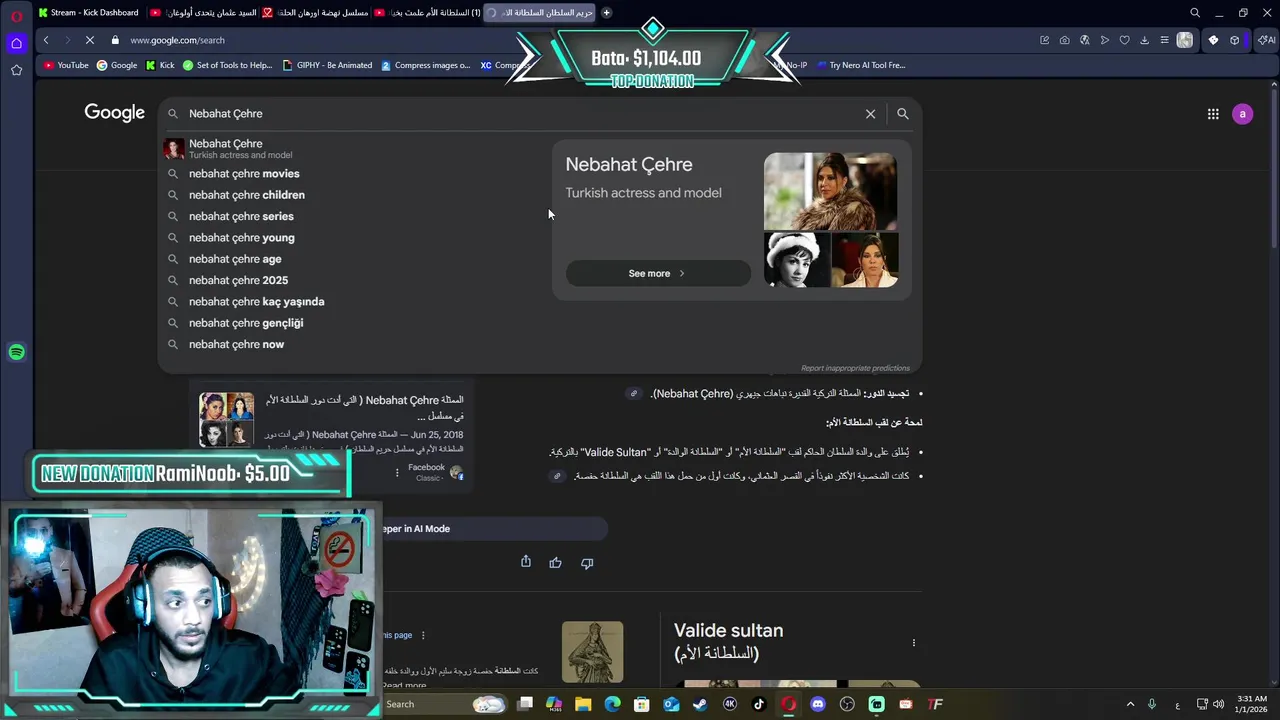Click the tab search magnifier in the title bar

point(1195,13)
